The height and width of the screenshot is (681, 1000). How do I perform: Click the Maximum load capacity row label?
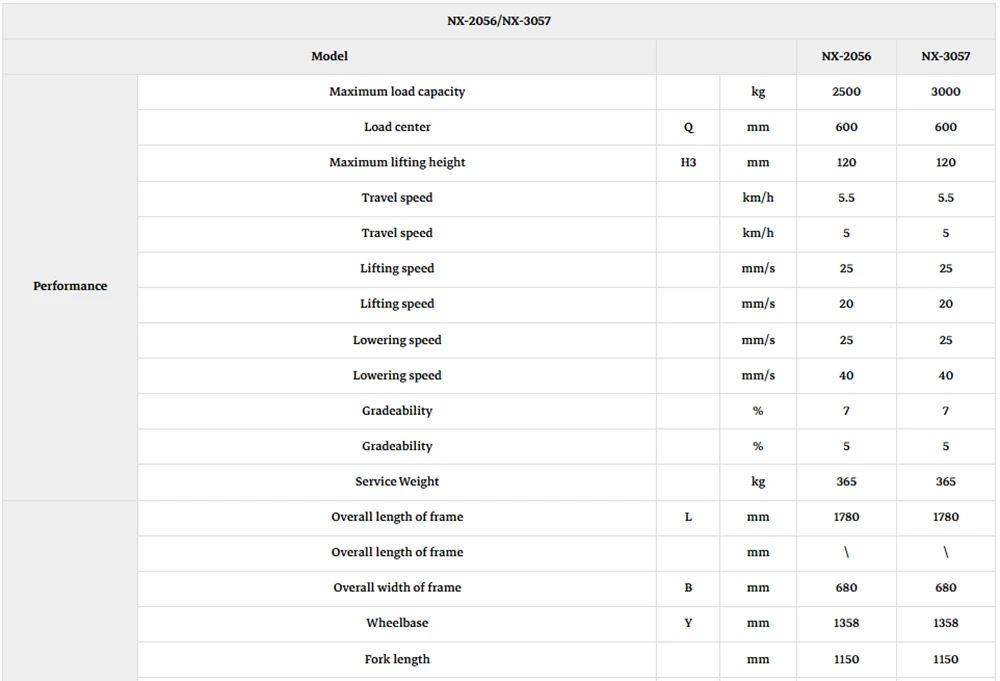pos(397,92)
